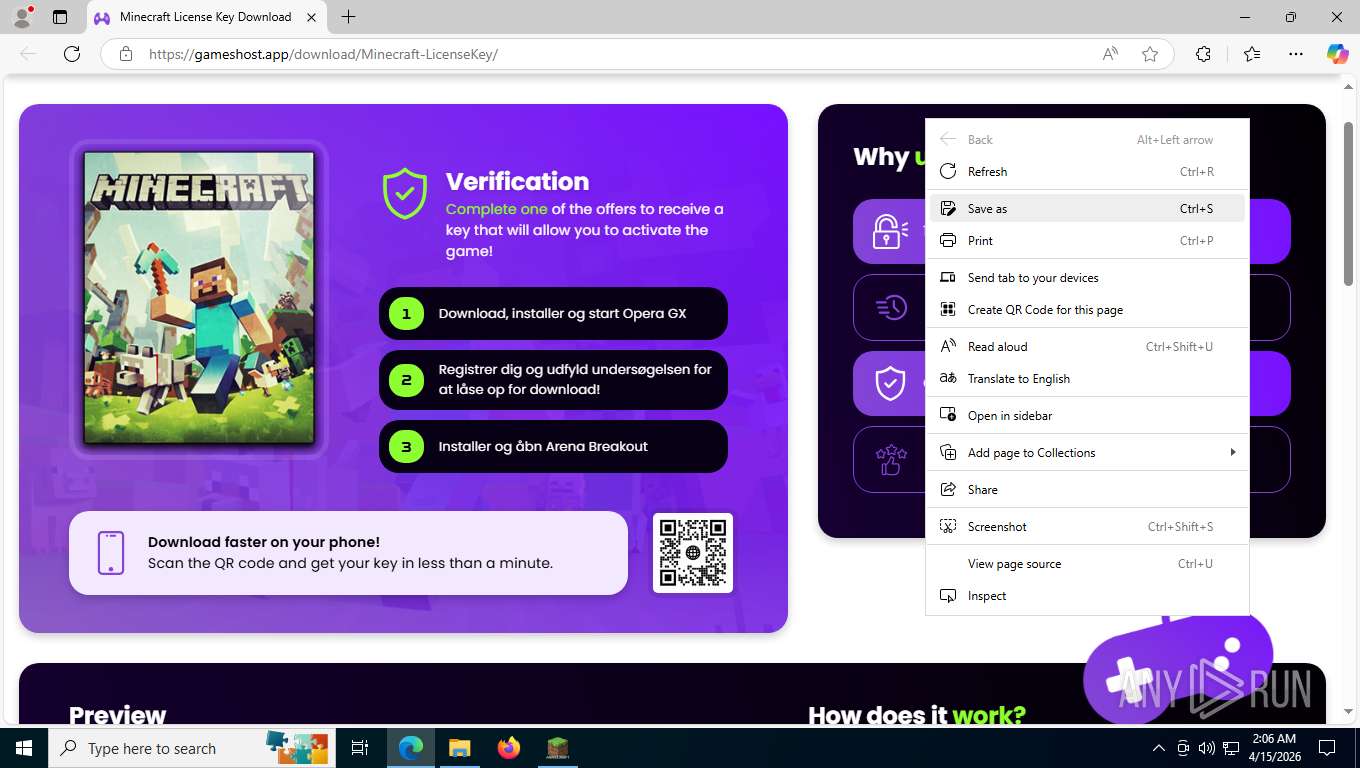Viewport: 1360px width, 768px height.
Task: Click step 1 Download Opera GX offer
Action: click(x=553, y=314)
